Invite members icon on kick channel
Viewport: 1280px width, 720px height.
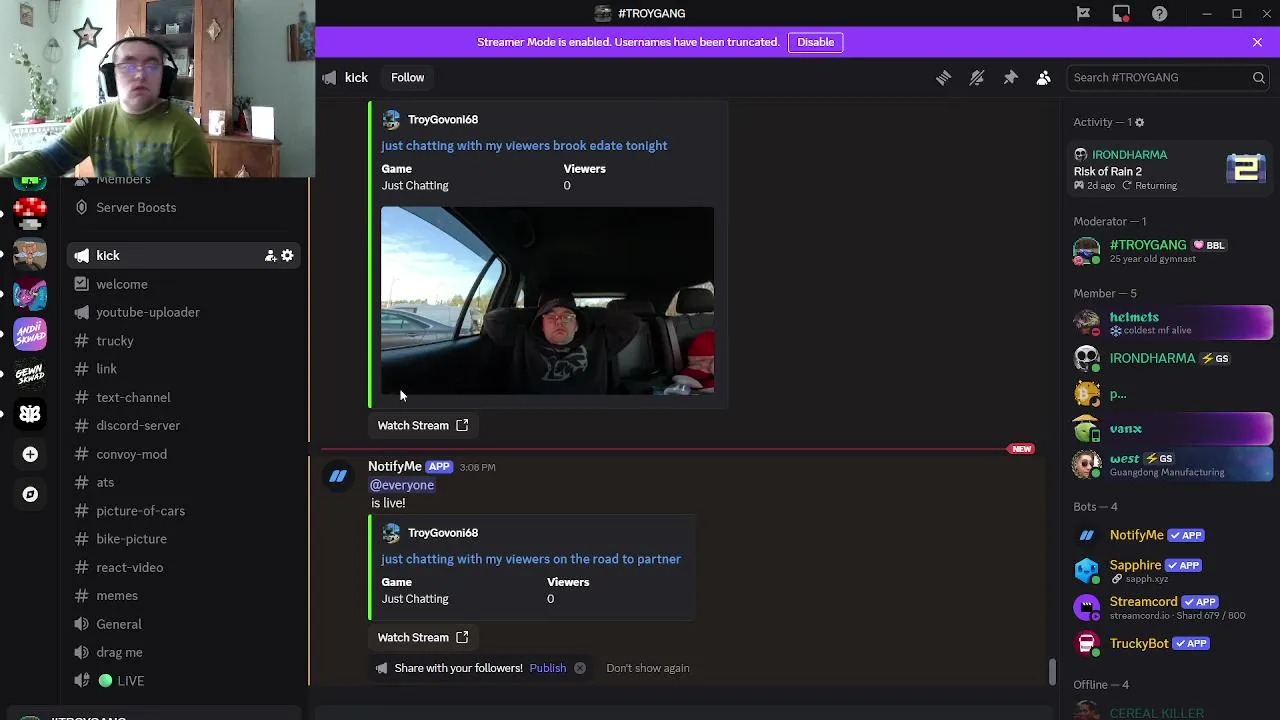[270, 256]
